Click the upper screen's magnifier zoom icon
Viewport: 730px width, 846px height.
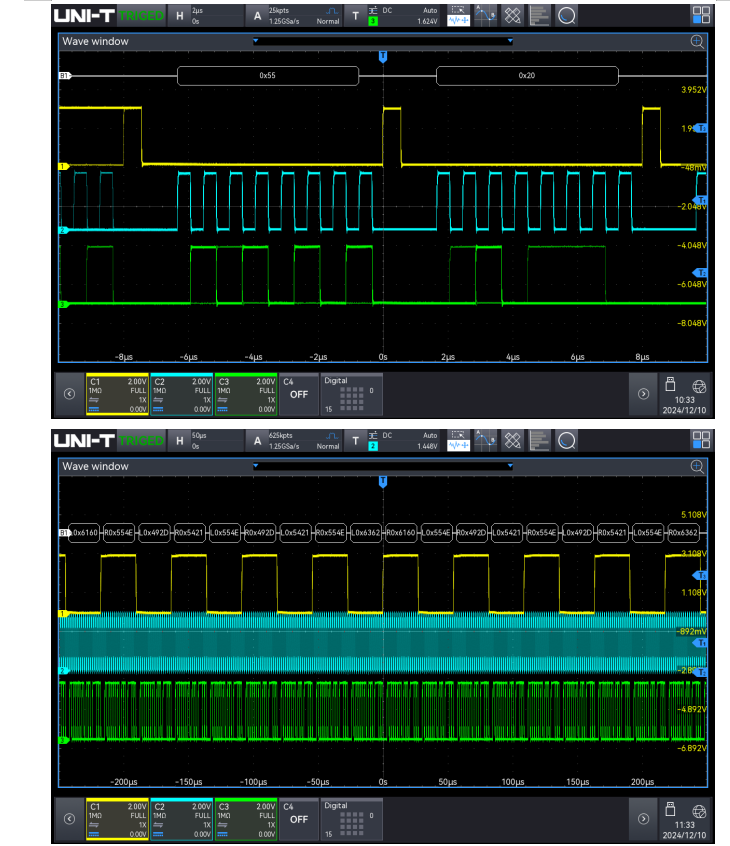pyautogui.click(x=697, y=41)
